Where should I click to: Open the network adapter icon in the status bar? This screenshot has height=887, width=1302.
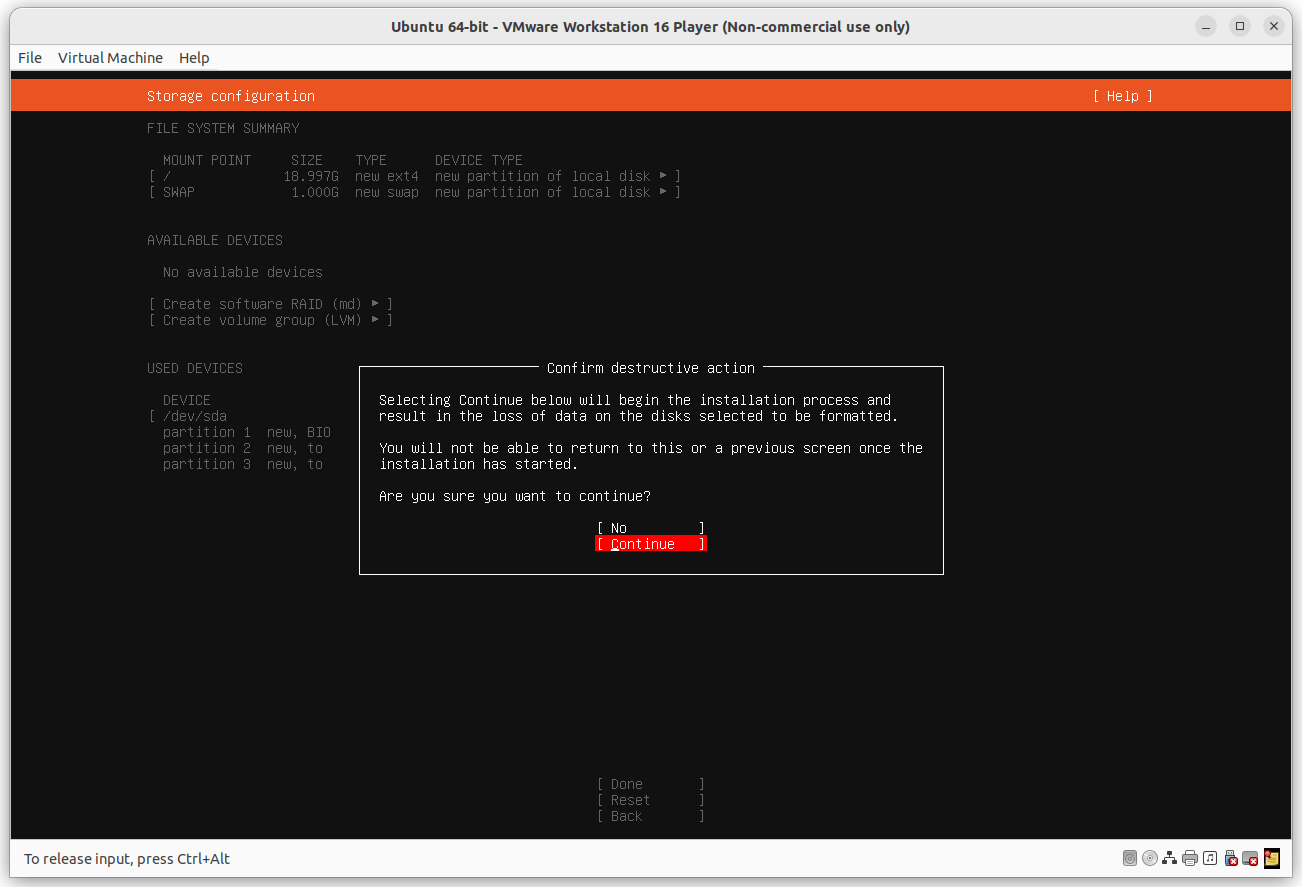(x=1170, y=858)
